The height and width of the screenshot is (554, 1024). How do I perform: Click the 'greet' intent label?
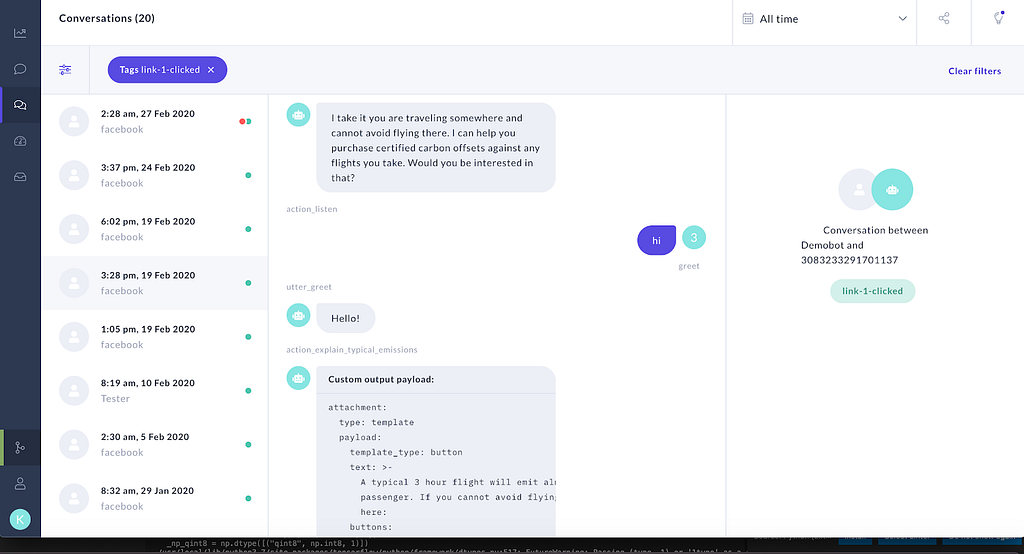pos(688,266)
